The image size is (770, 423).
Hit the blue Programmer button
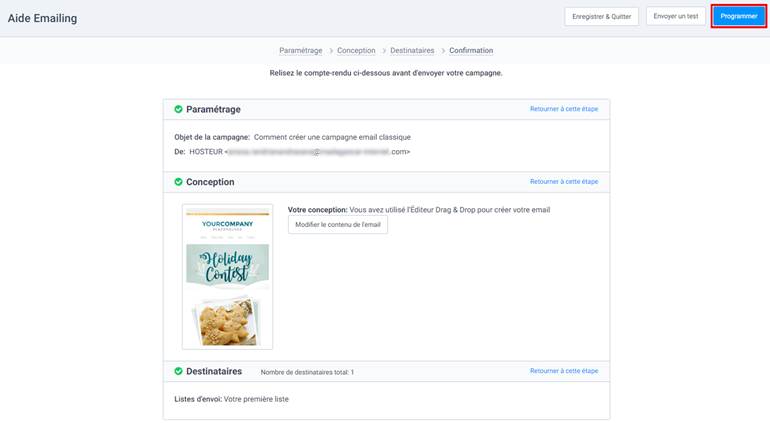[x=738, y=17]
